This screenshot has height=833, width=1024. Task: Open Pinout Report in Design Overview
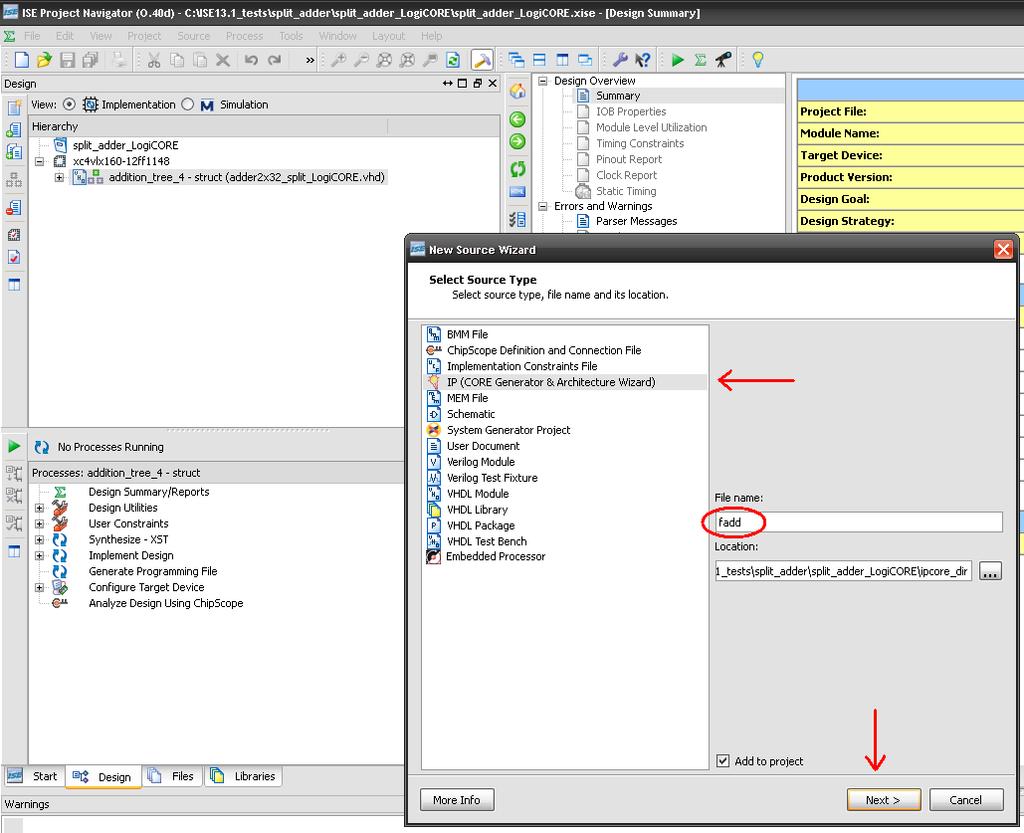click(629, 159)
